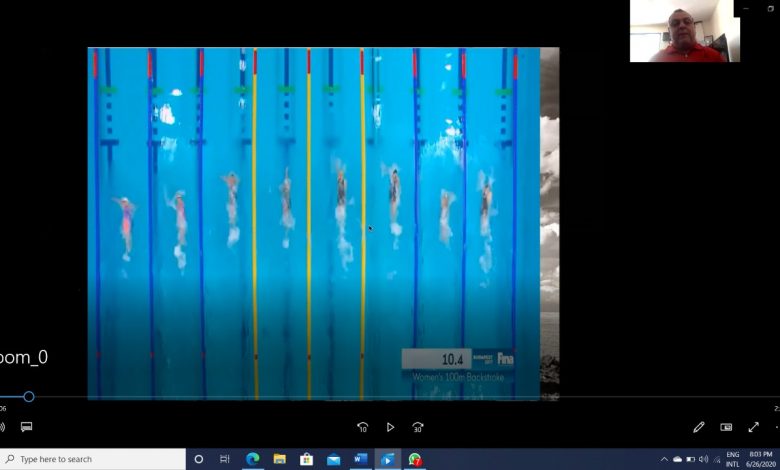Launch Microsoft Edge from taskbar
Screen dimensions: 780x470
pos(252,459)
